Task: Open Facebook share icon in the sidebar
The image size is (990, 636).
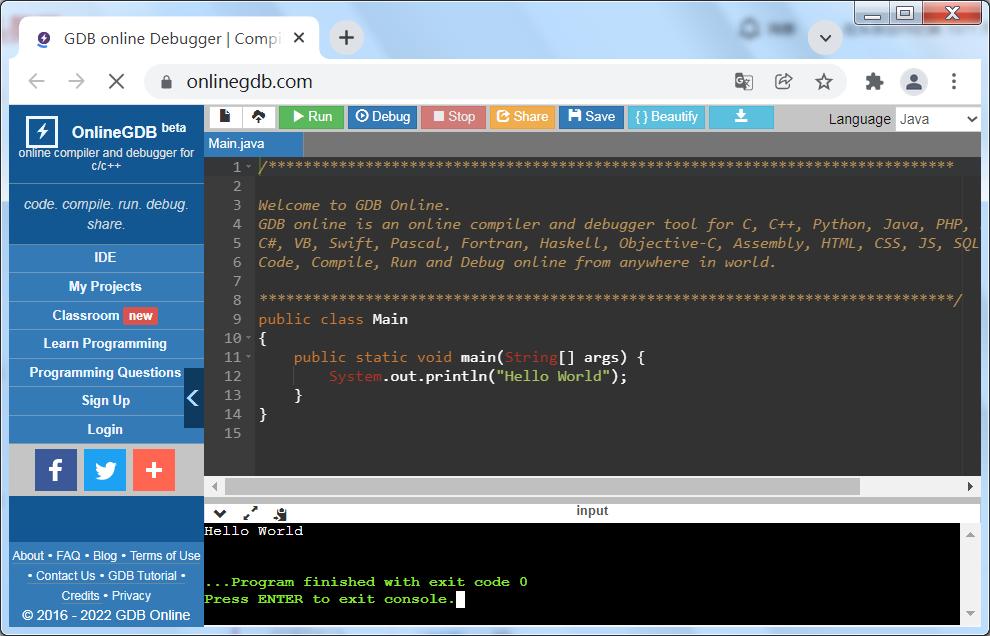Action: [x=56, y=470]
